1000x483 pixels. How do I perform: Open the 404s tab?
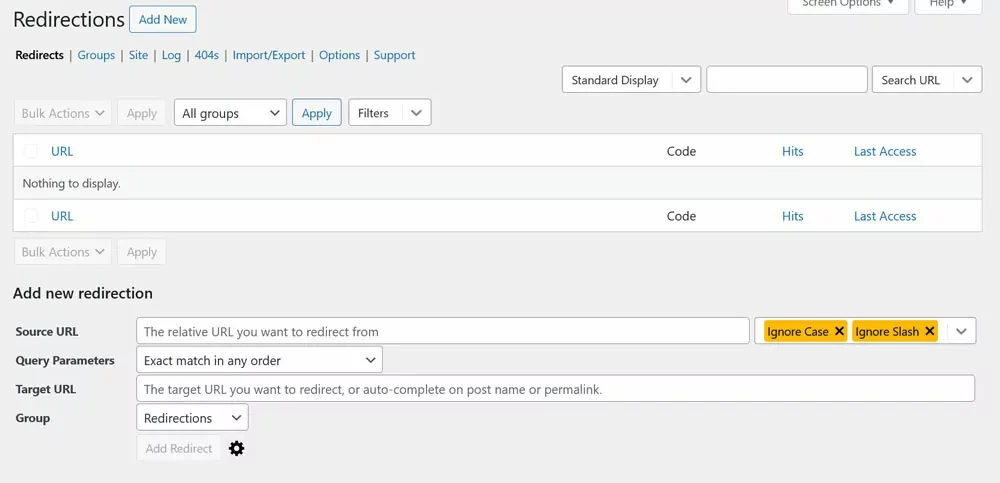(x=207, y=55)
